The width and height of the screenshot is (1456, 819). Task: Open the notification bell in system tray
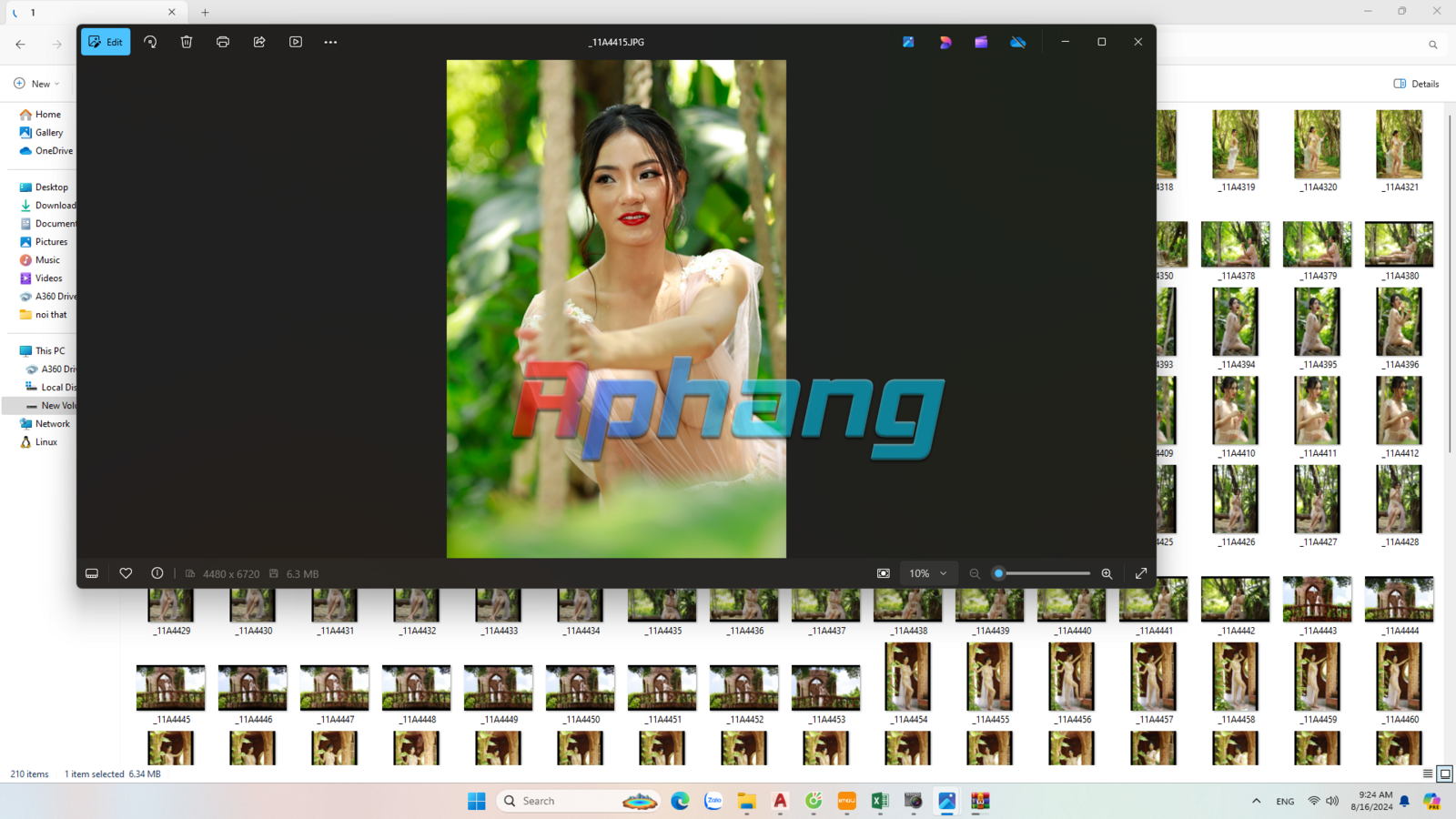[x=1404, y=801]
